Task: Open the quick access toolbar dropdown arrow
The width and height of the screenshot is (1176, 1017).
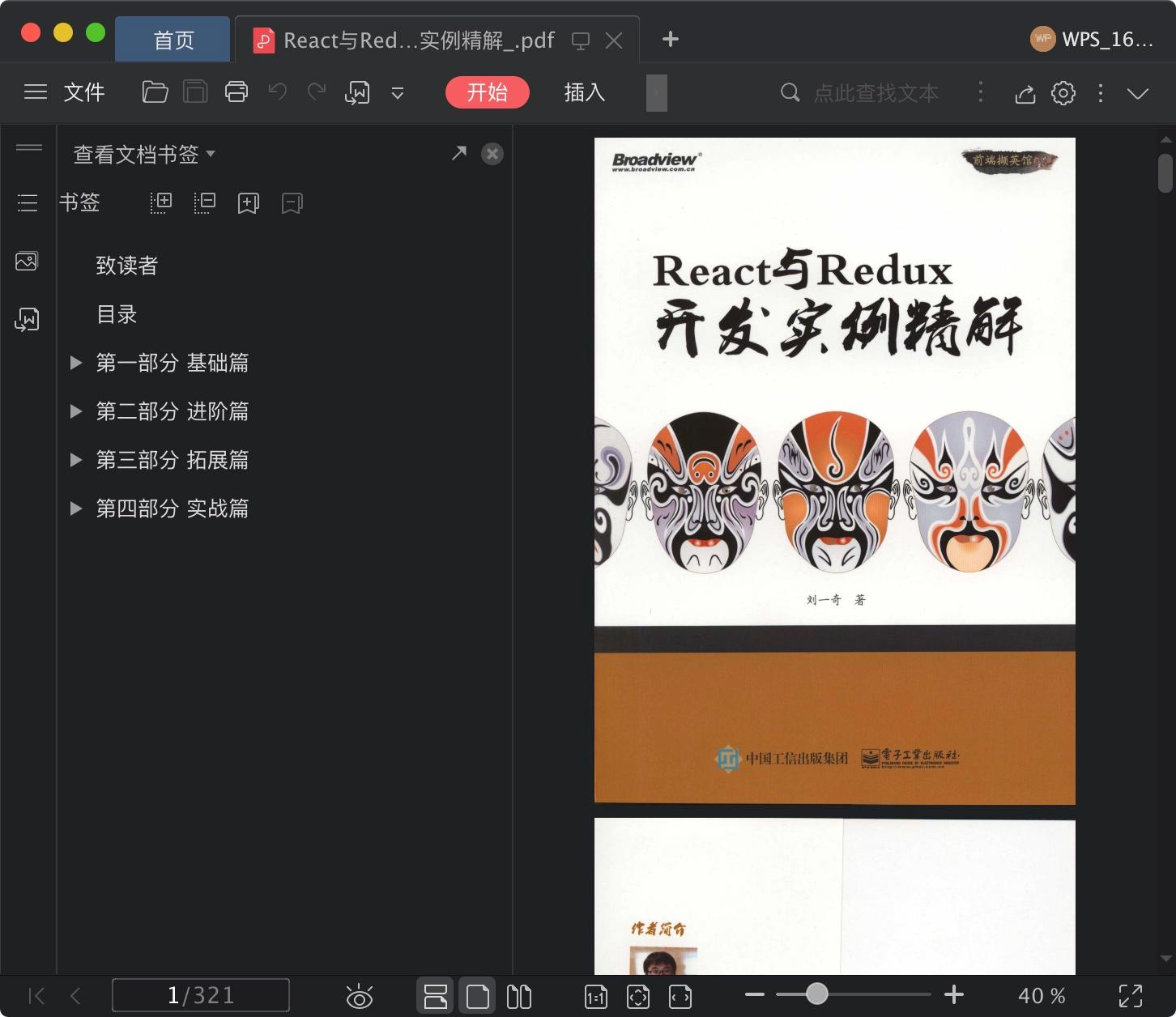Action: pos(398,93)
